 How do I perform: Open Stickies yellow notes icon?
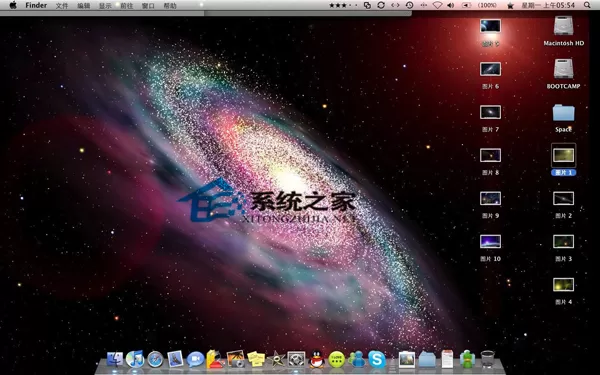click(256, 359)
